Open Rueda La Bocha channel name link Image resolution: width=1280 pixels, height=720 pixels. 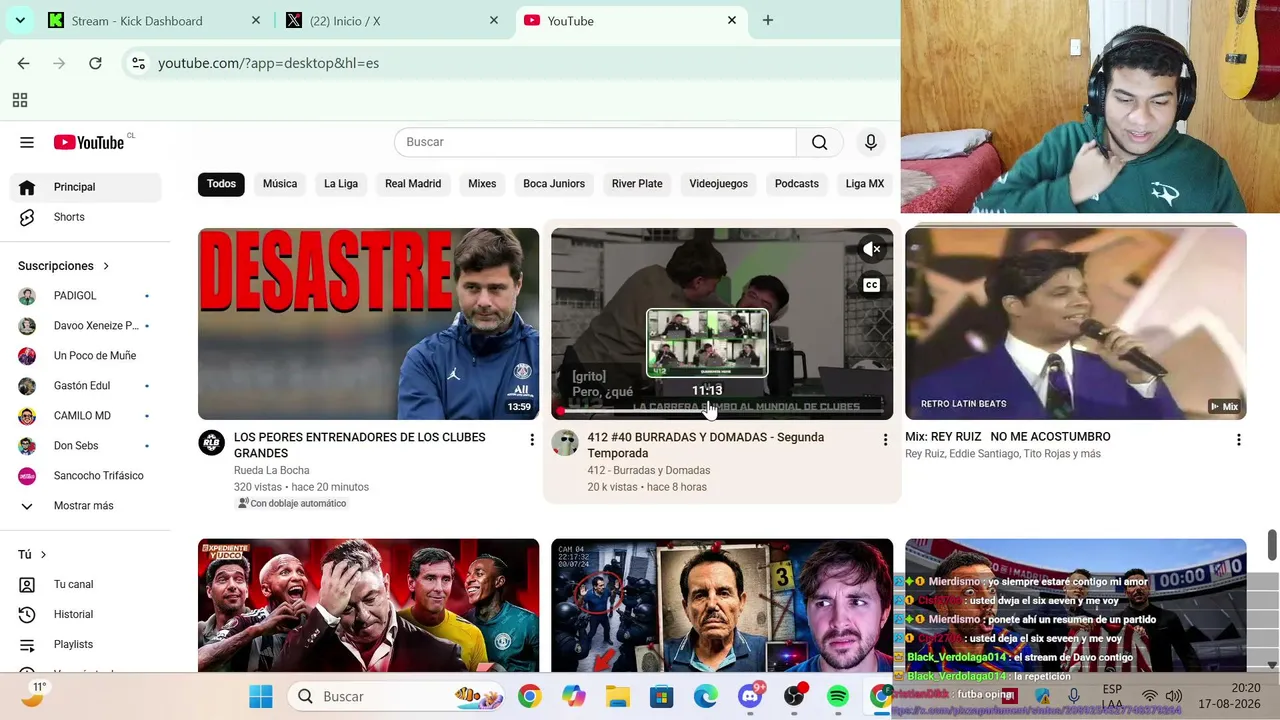point(271,470)
